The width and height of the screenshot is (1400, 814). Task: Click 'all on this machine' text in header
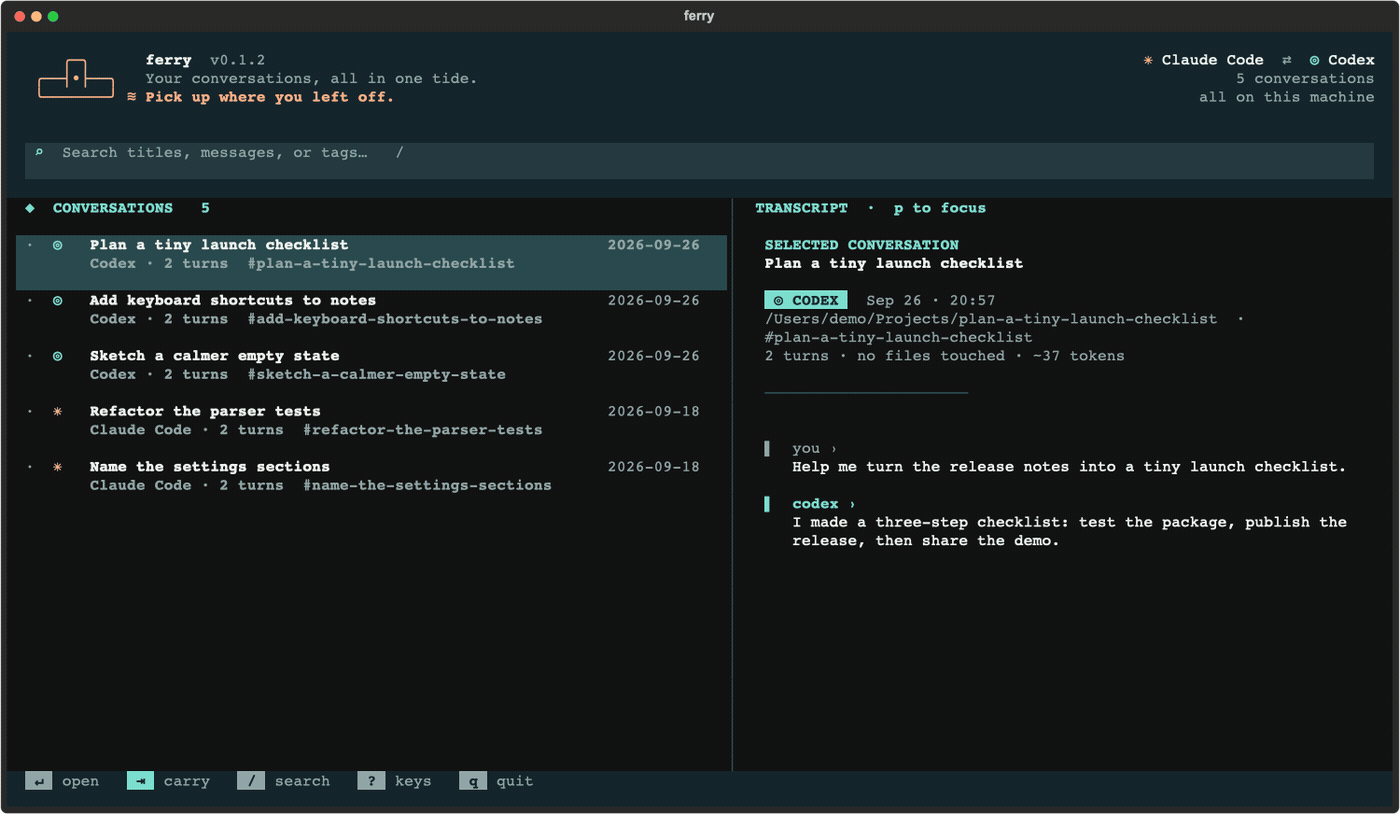click(1287, 97)
